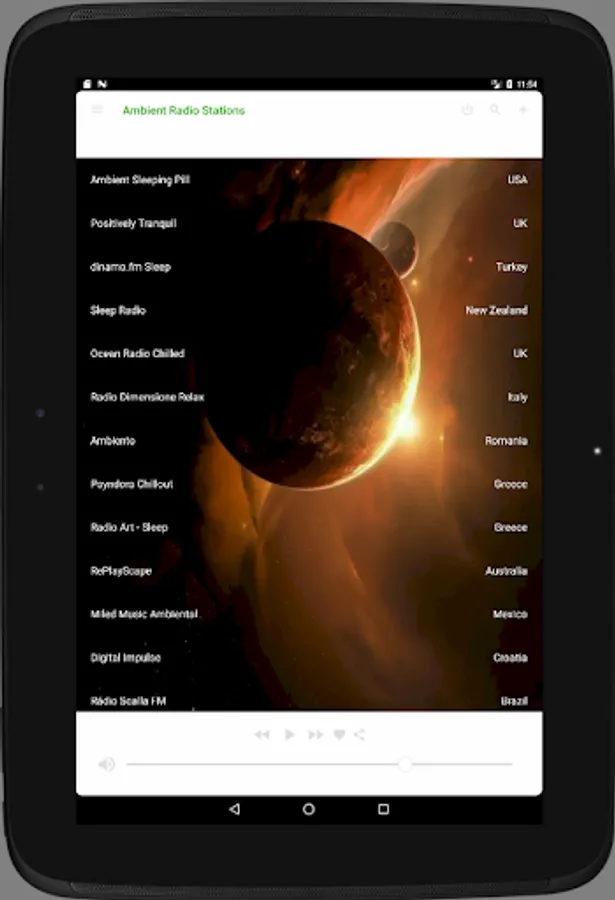The image size is (615, 900).
Task: Select the Ocean Radio Chilled station
Action: tap(309, 354)
